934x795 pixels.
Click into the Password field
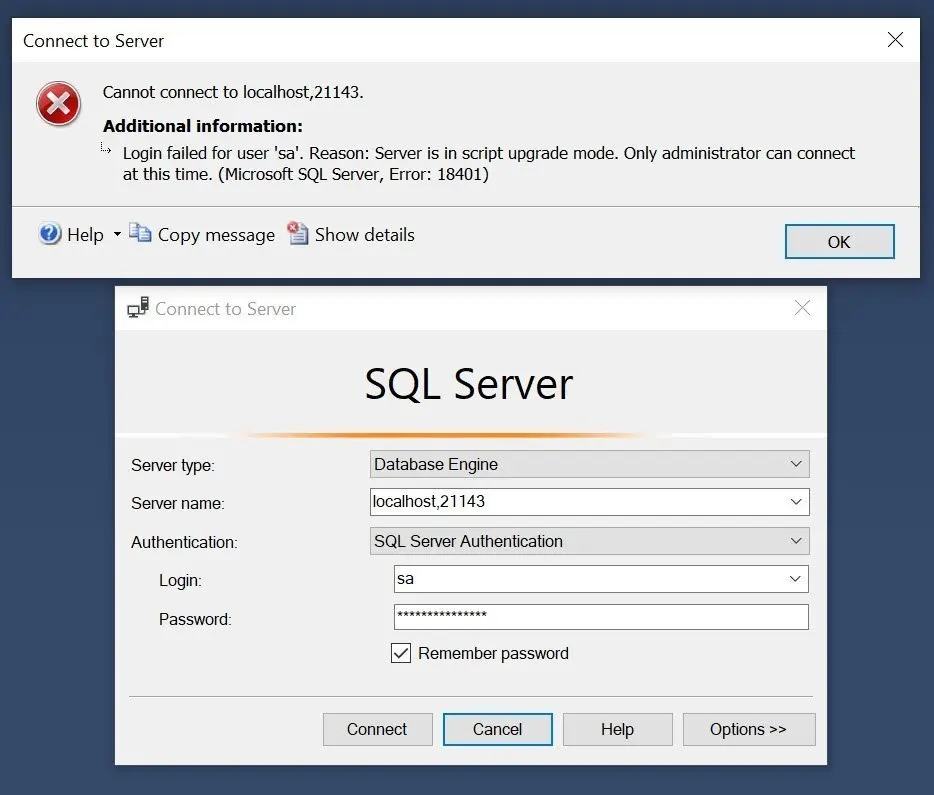(x=601, y=617)
